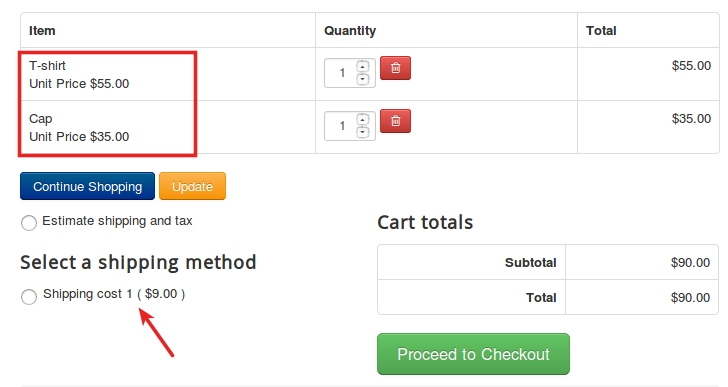The height and width of the screenshot is (387, 728).
Task: Click the Continue Shopping button
Action: pyautogui.click(x=87, y=186)
